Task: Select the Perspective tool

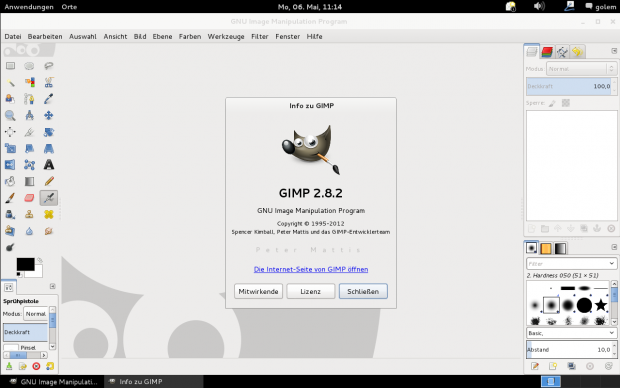Action: click(49, 148)
